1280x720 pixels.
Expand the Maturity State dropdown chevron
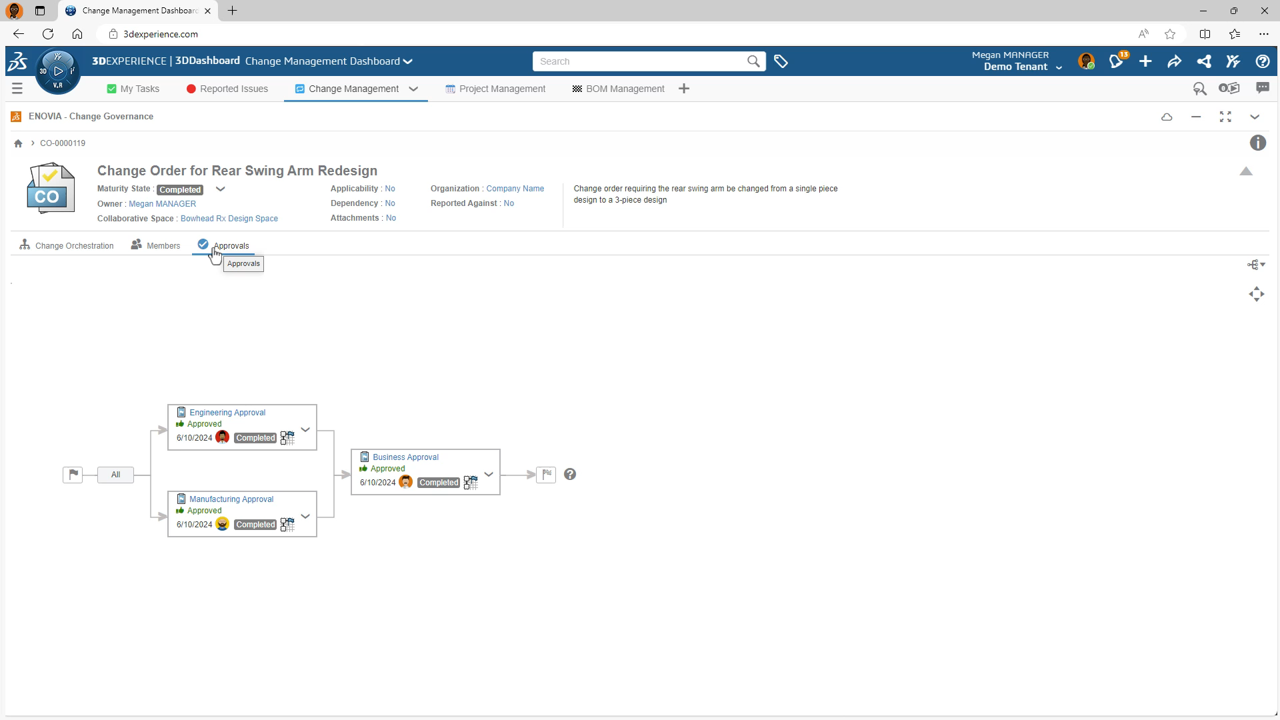point(220,189)
